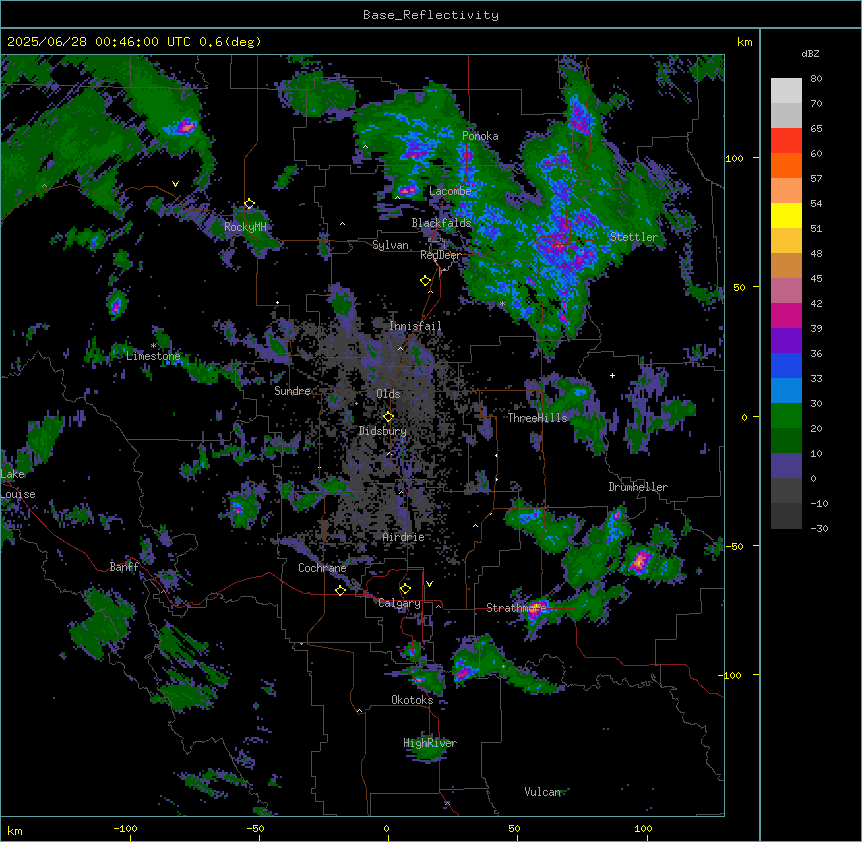Screen dimensions: 862x842
Task: Click the Banff town label
Action: coord(124,567)
